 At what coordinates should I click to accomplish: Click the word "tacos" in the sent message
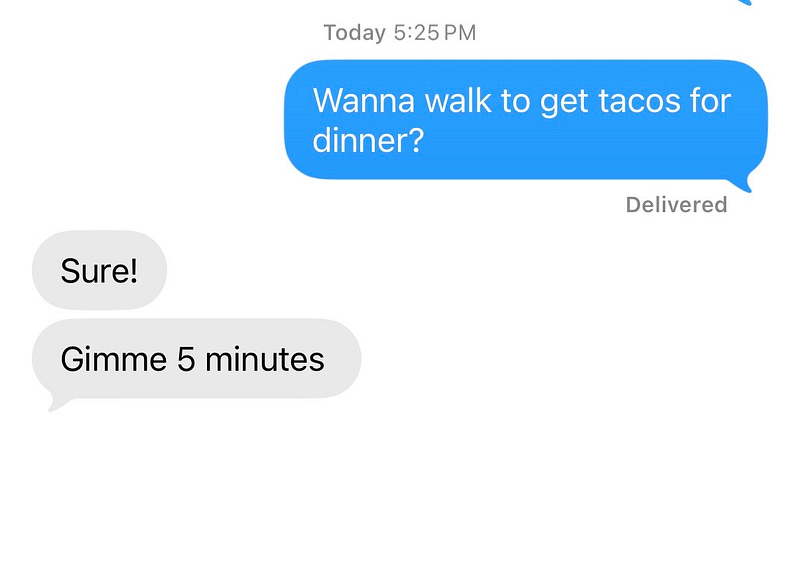[639, 101]
